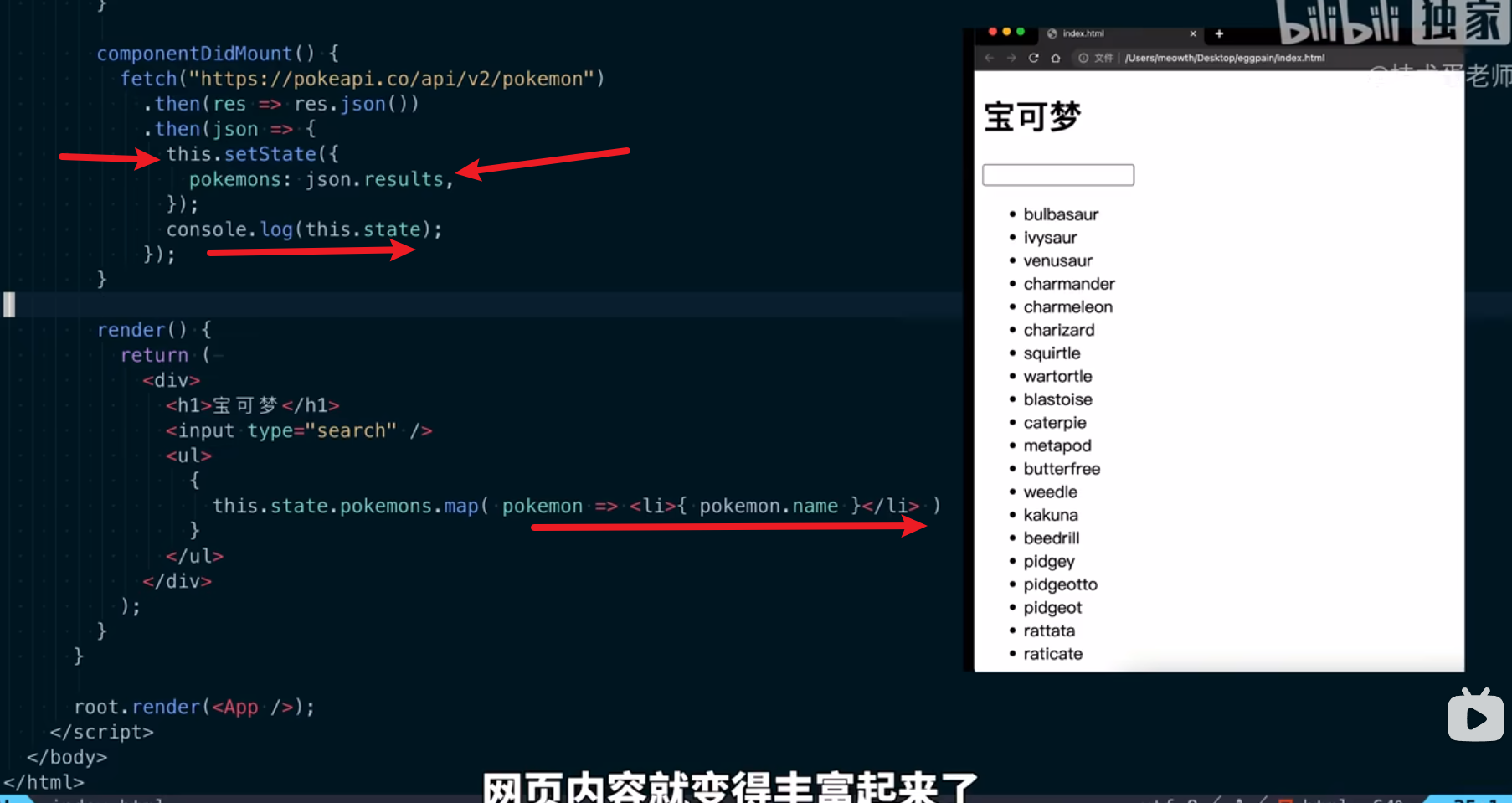Select charmander in the list

pyautogui.click(x=1069, y=284)
